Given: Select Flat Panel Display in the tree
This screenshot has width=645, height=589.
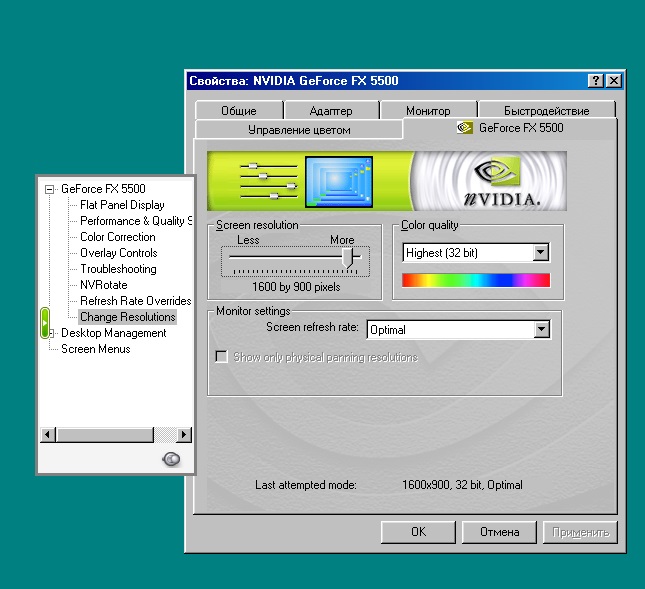Looking at the screenshot, I should click(x=122, y=205).
